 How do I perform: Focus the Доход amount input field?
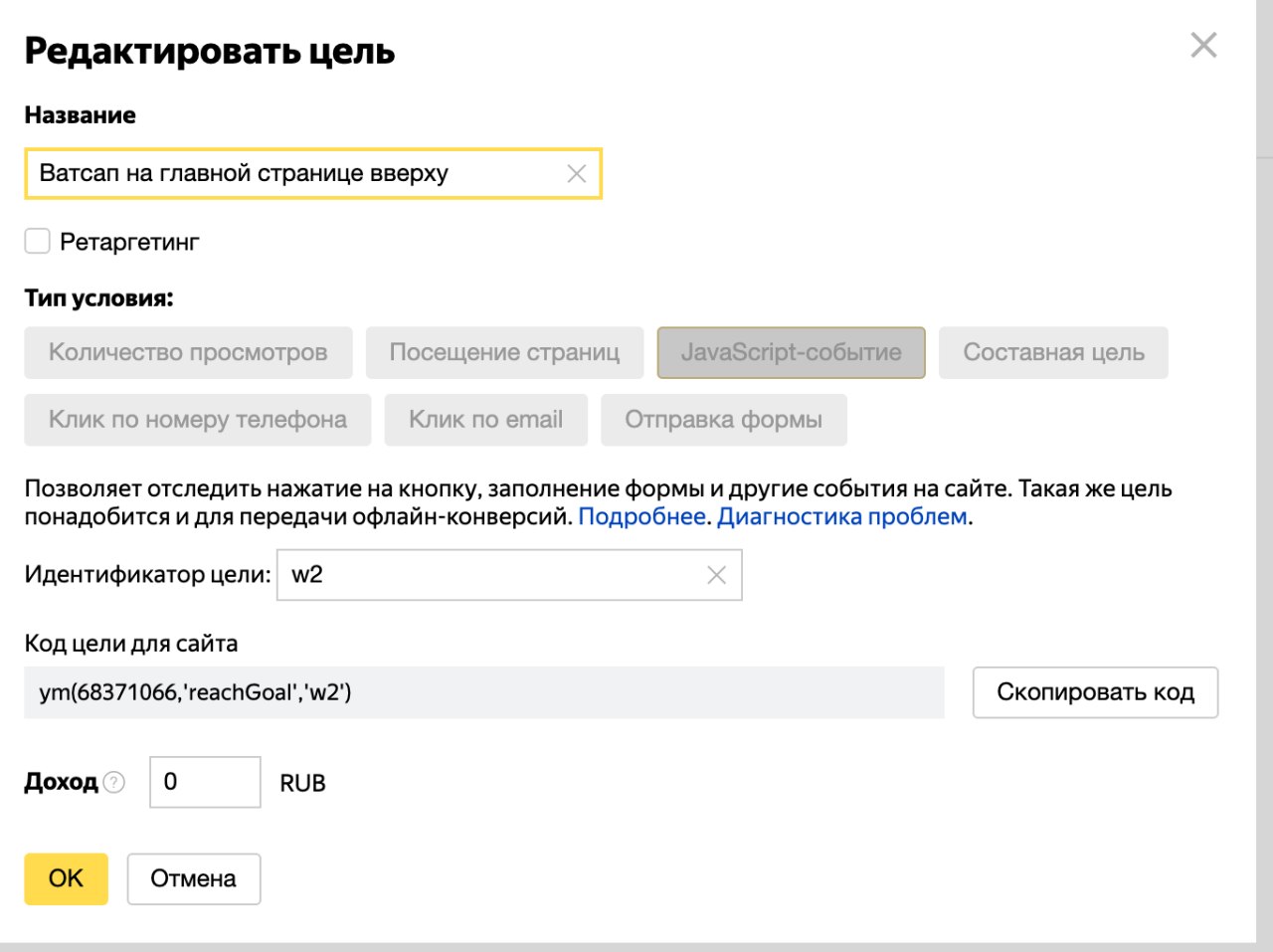pos(205,782)
